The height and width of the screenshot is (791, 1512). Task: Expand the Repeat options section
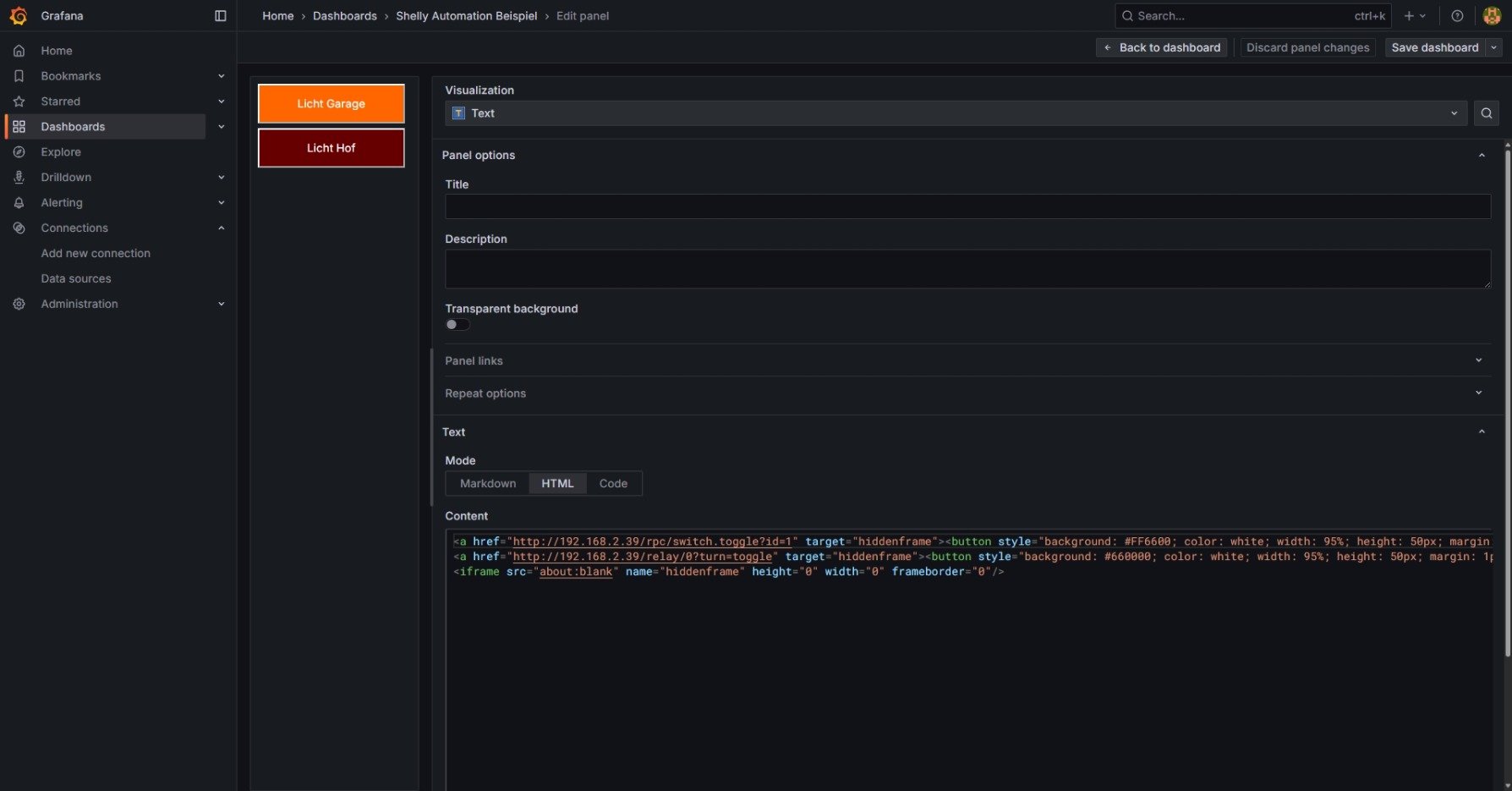[x=964, y=393]
